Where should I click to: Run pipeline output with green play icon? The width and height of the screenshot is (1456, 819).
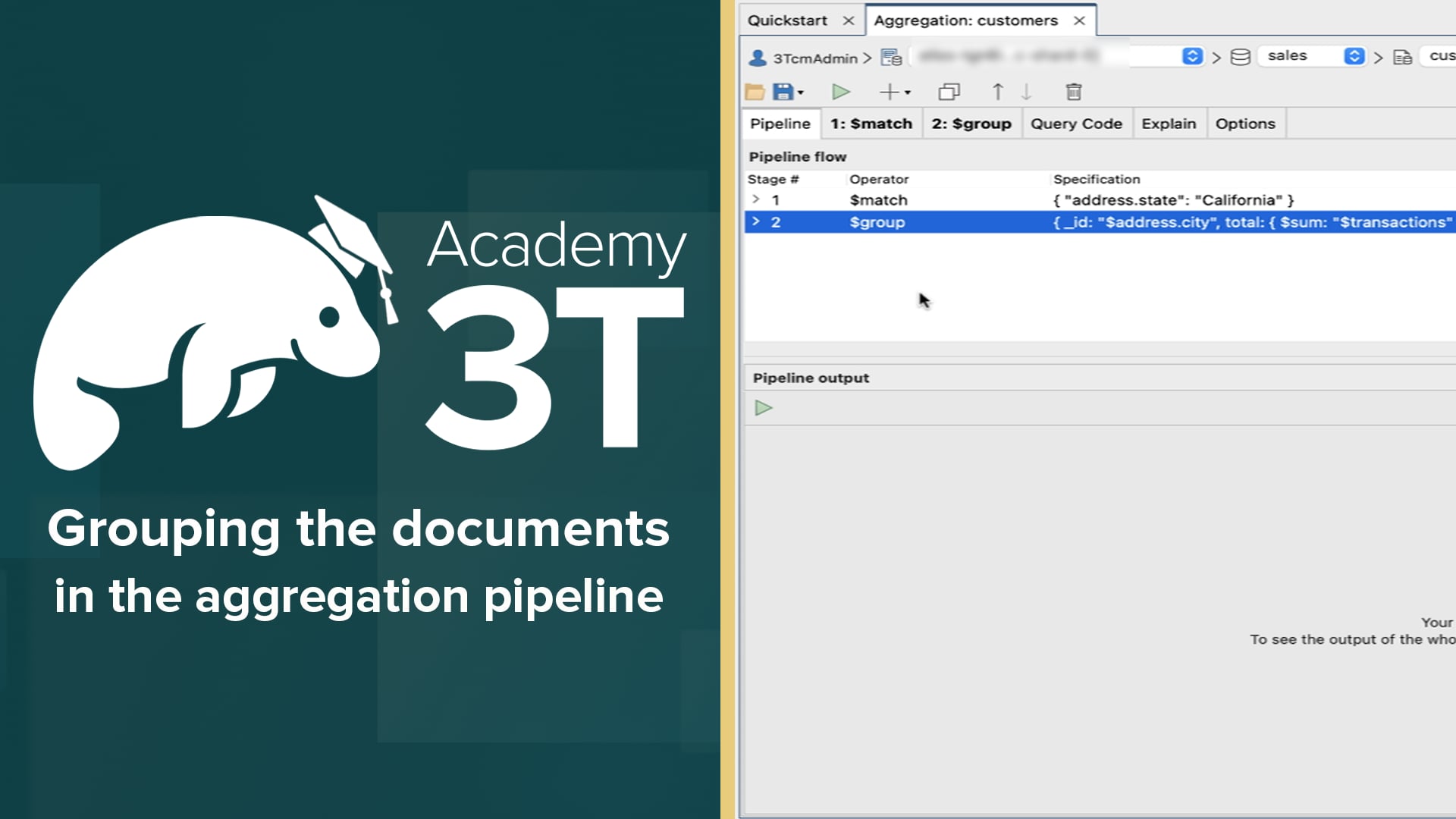(764, 408)
